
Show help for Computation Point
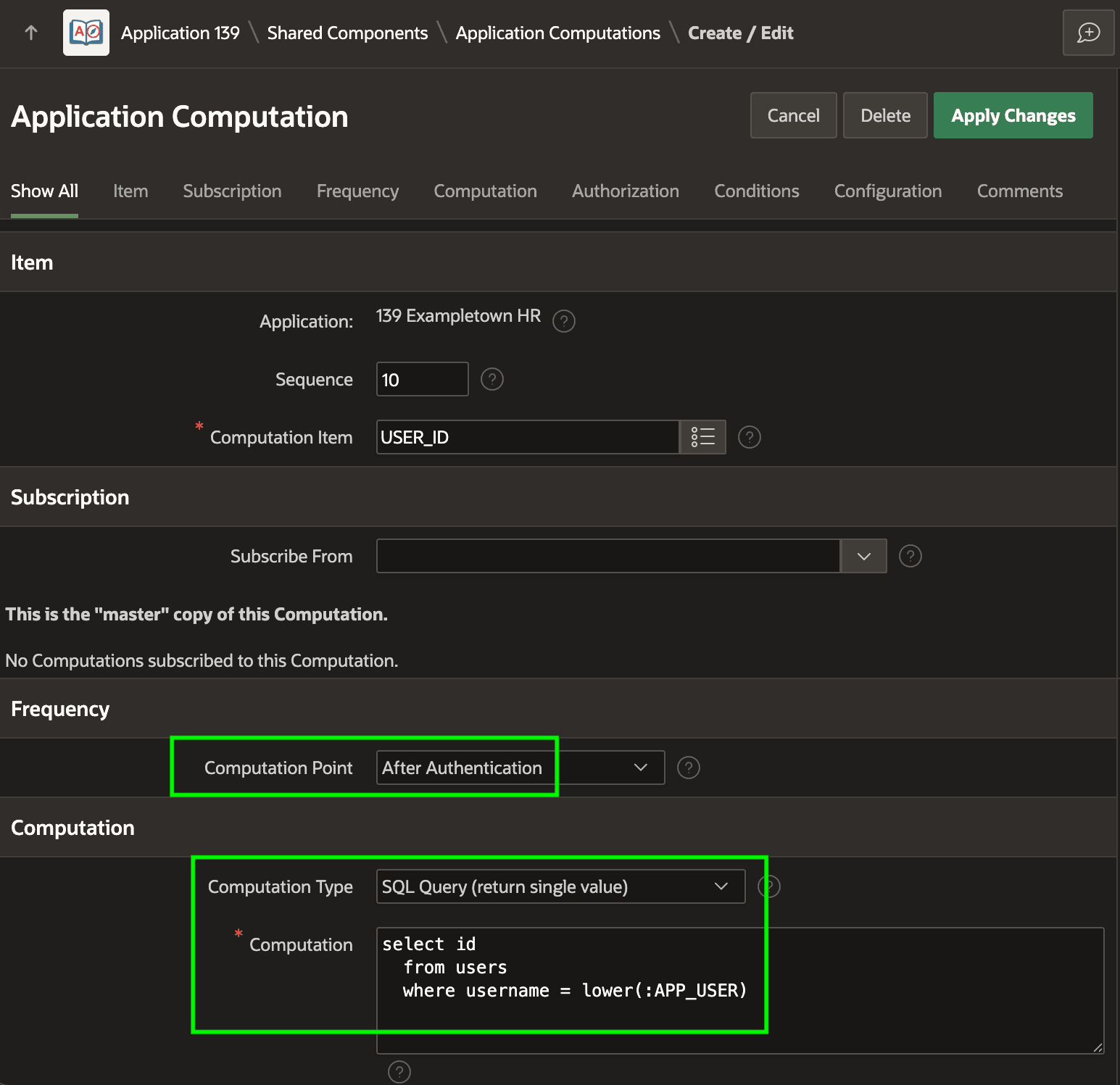689,768
